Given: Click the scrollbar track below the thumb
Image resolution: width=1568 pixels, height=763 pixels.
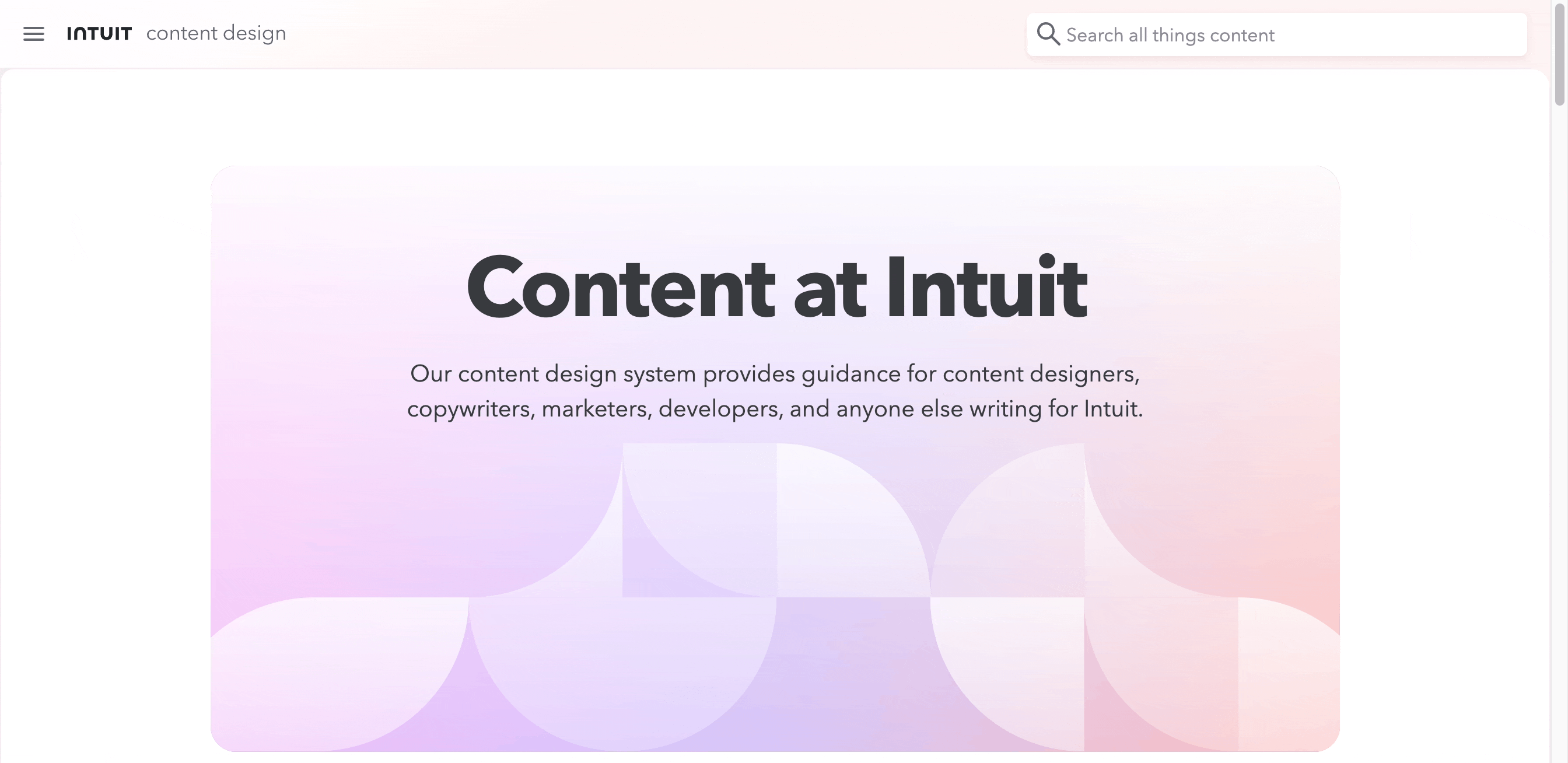Looking at the screenshot, I should [x=1559, y=426].
